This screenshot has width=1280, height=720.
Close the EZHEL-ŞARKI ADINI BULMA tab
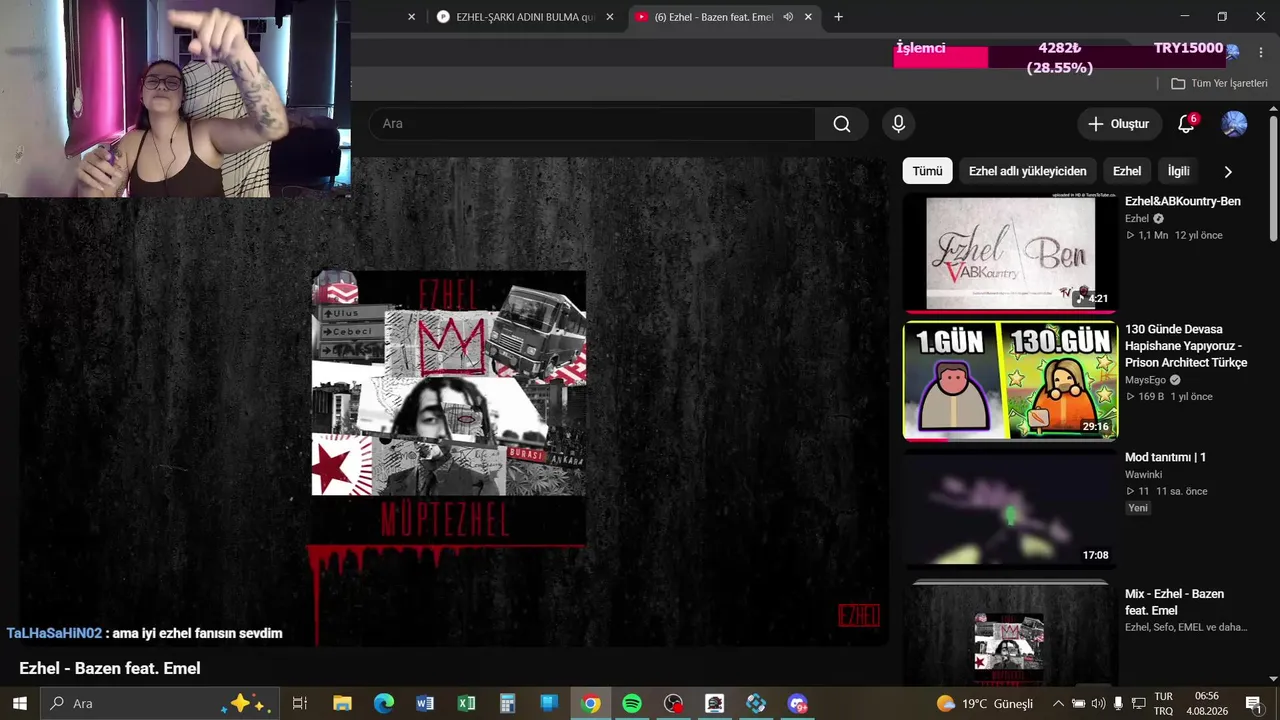[x=610, y=17]
